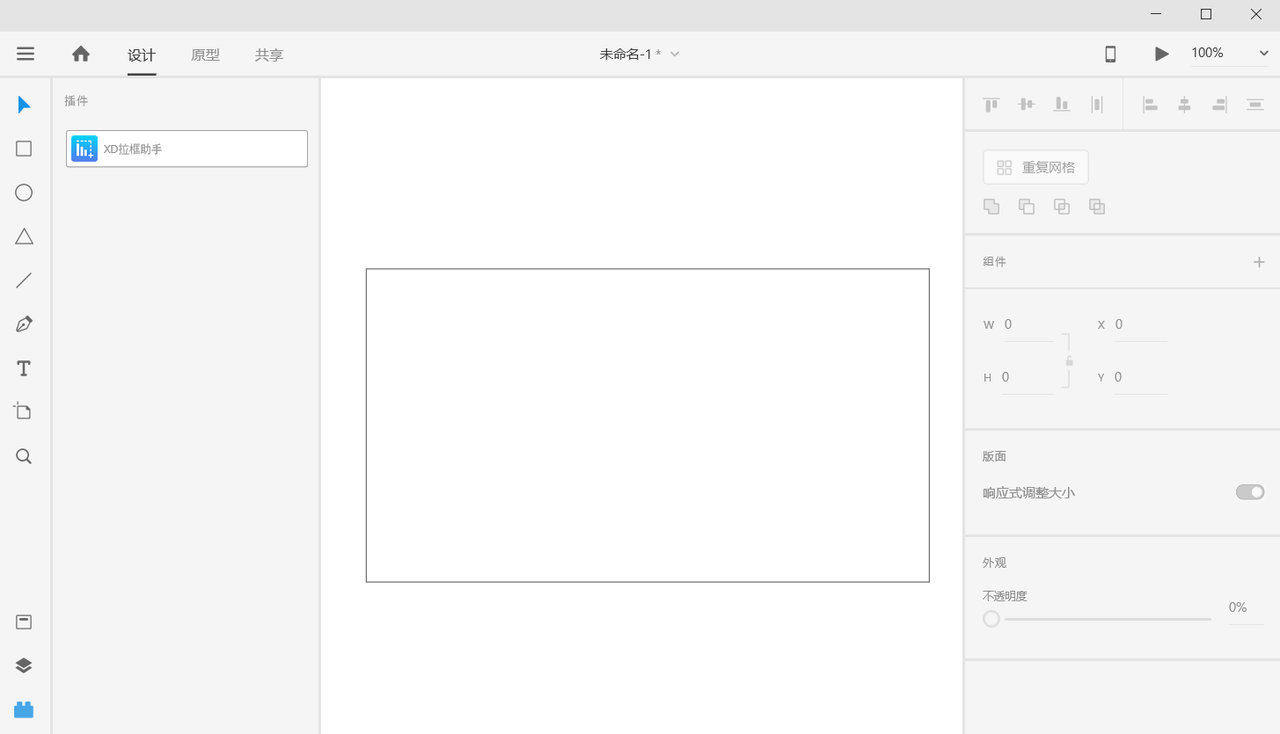Click the Y position field
Image resolution: width=1280 pixels, height=734 pixels.
point(1141,378)
